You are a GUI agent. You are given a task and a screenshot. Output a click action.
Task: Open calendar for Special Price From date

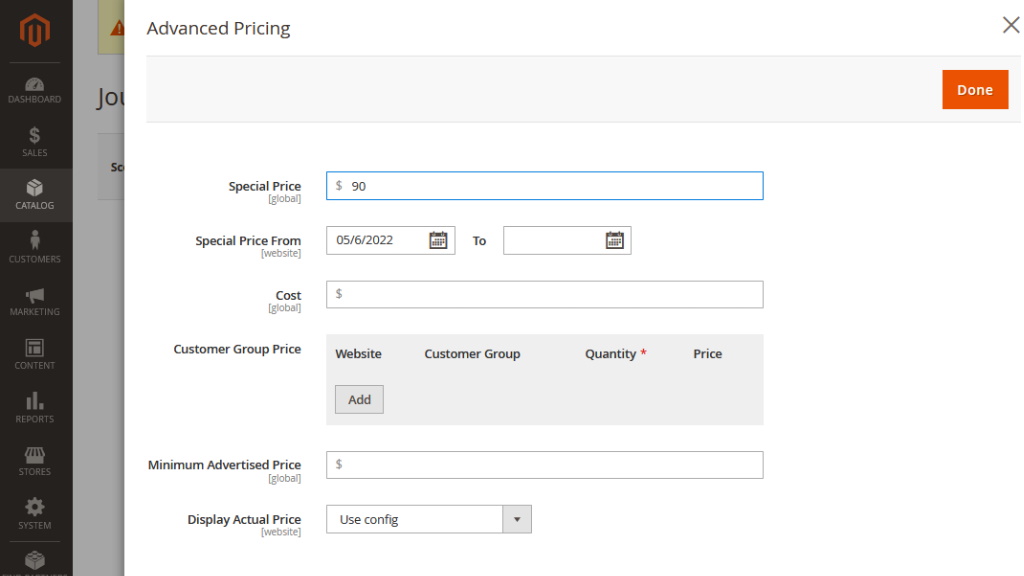(438, 240)
